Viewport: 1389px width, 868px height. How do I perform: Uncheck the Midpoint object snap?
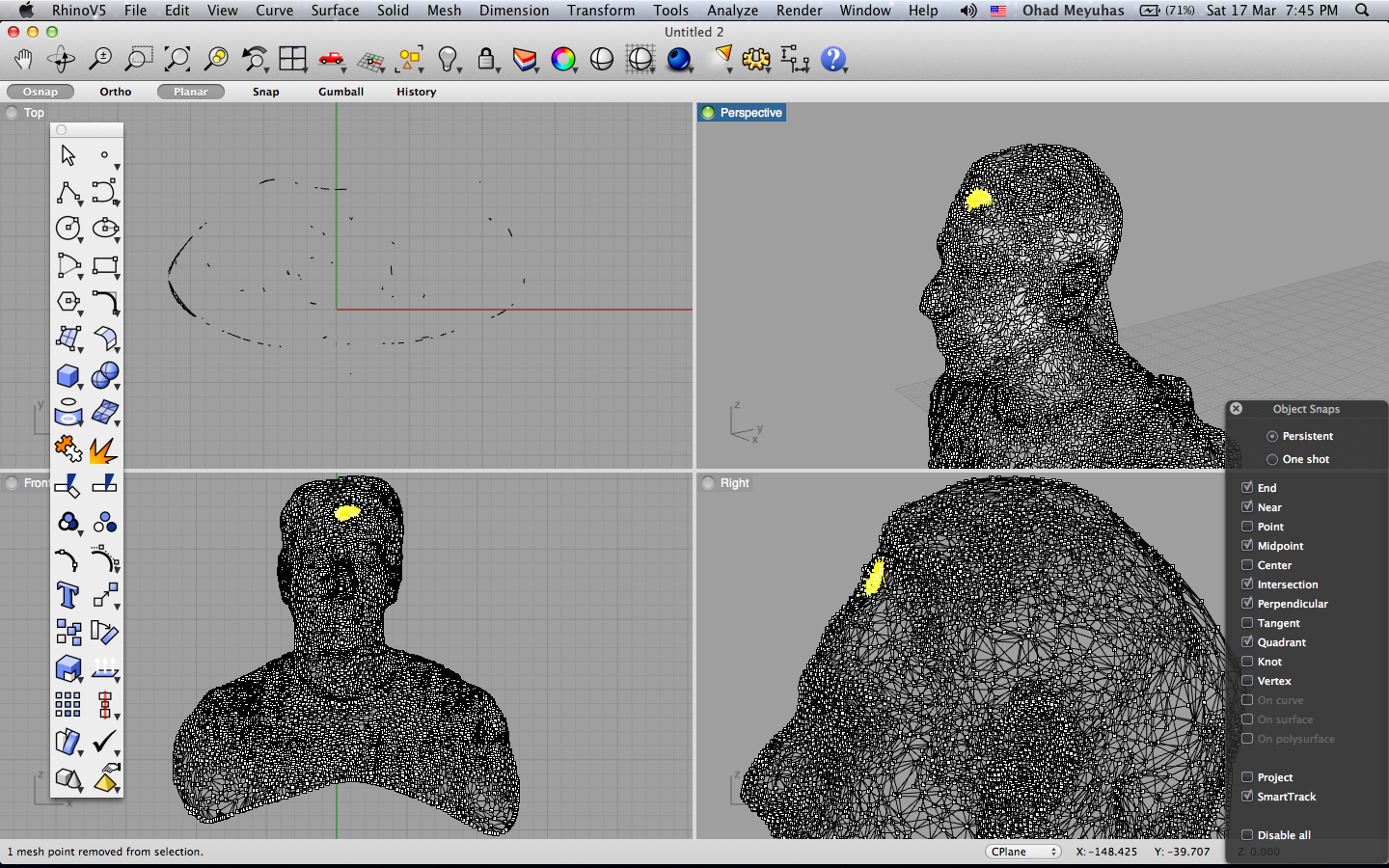click(x=1247, y=546)
